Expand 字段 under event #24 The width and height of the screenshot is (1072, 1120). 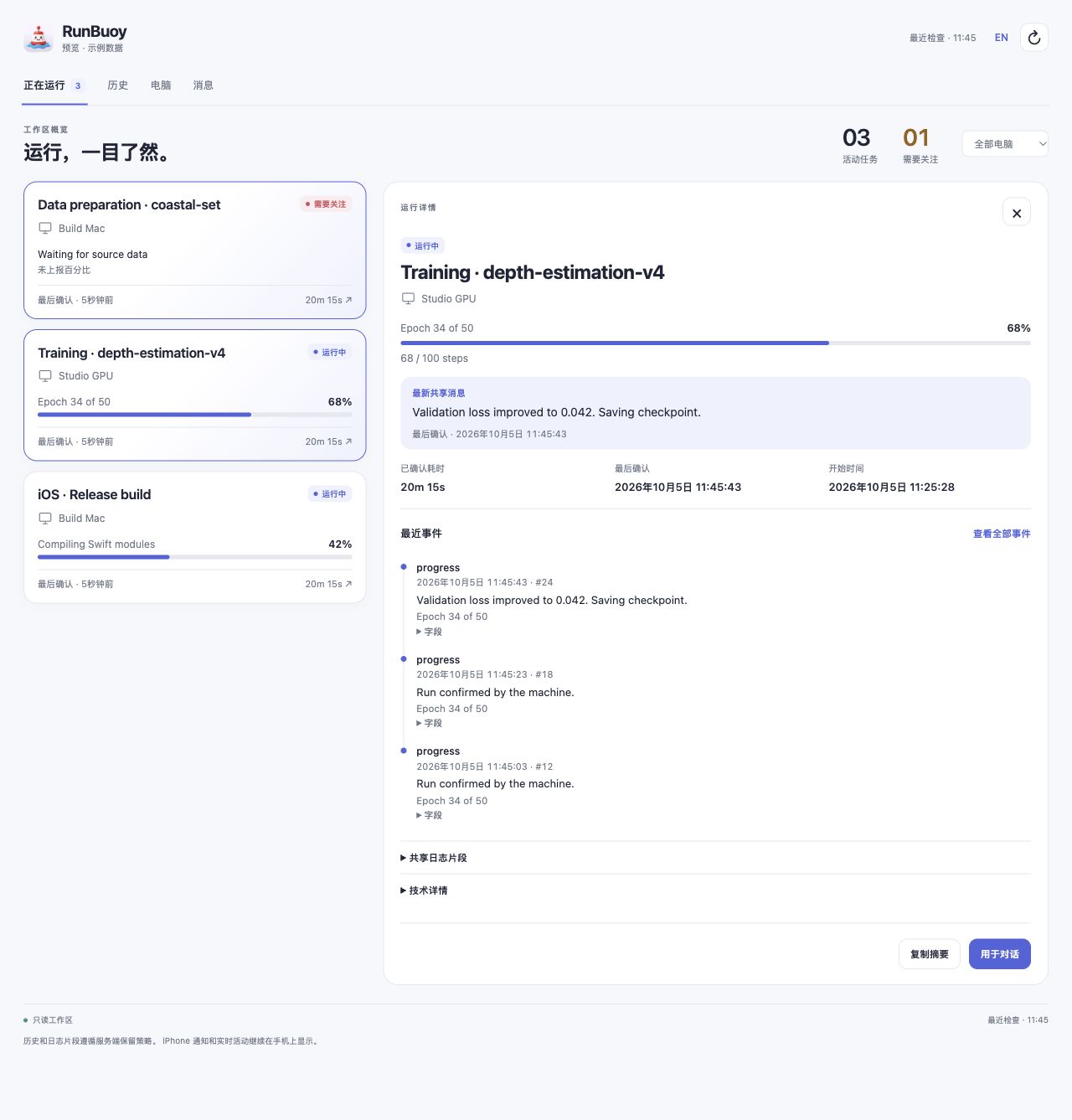click(430, 632)
